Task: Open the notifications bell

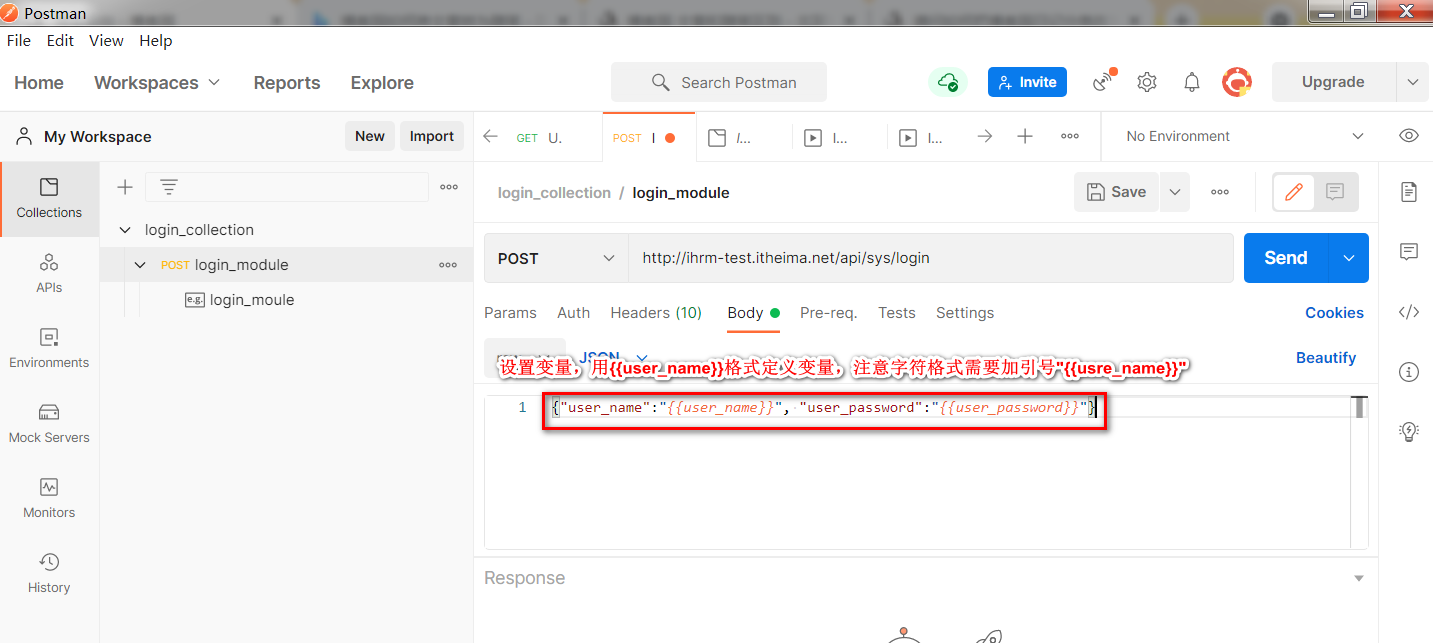Action: 1192,82
